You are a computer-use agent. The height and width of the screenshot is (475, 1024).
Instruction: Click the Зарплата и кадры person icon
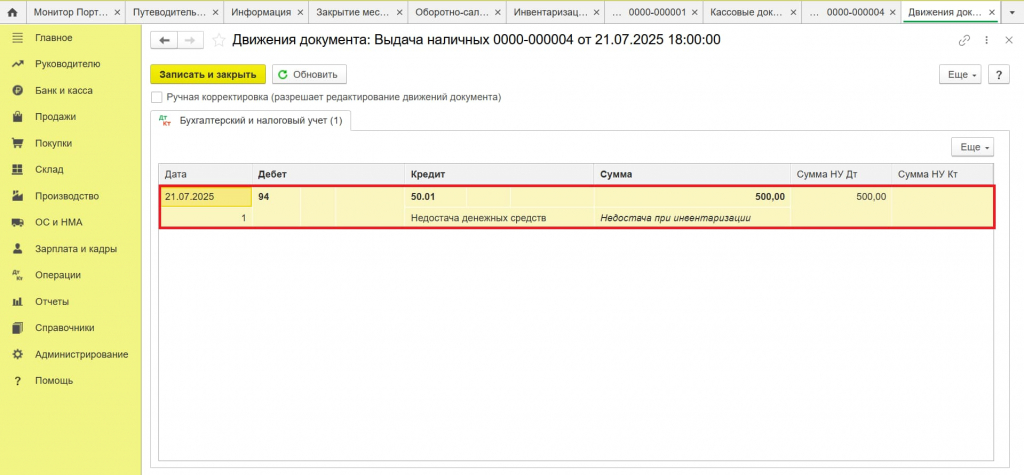pos(18,249)
